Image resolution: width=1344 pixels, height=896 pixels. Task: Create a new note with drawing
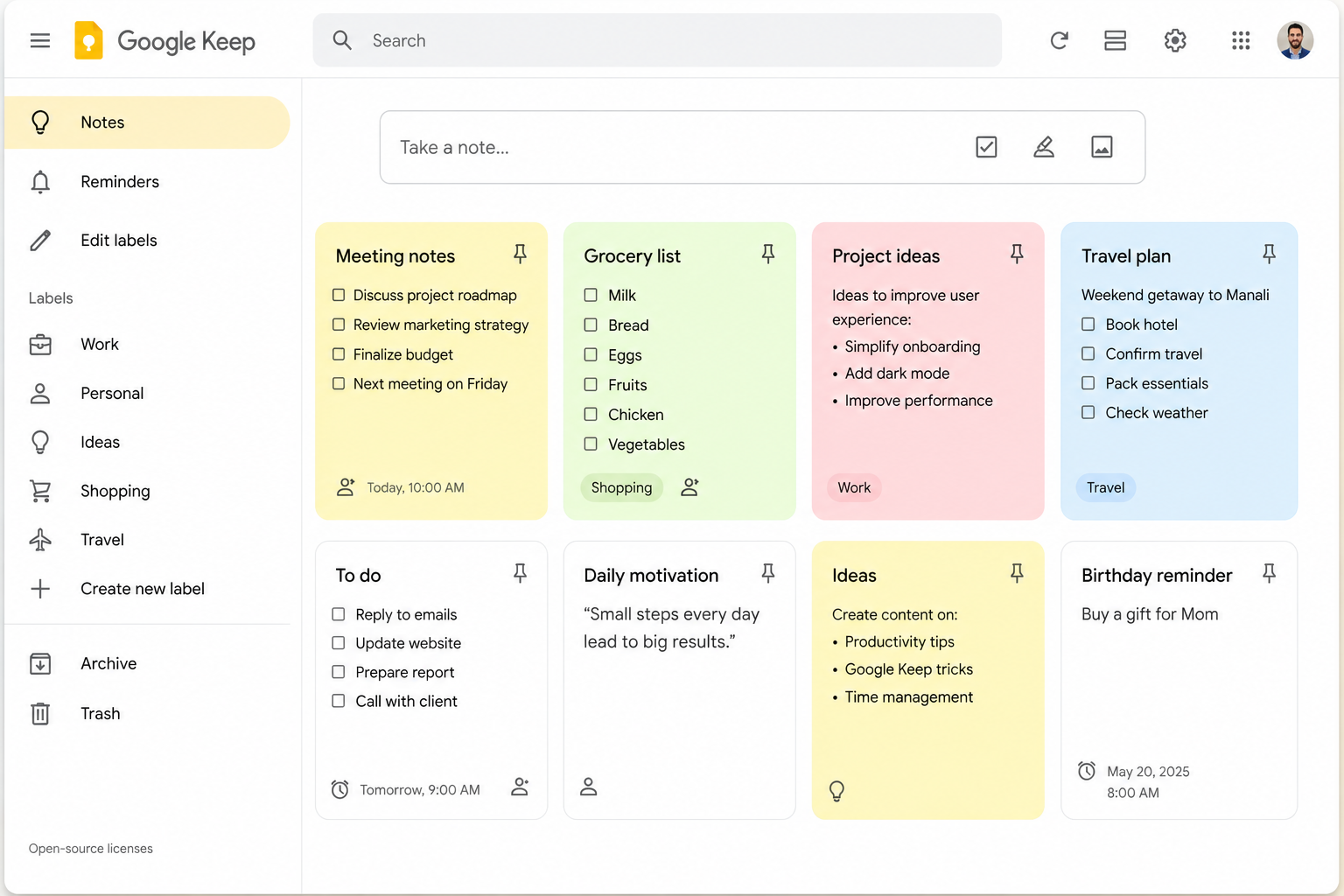[1044, 147]
